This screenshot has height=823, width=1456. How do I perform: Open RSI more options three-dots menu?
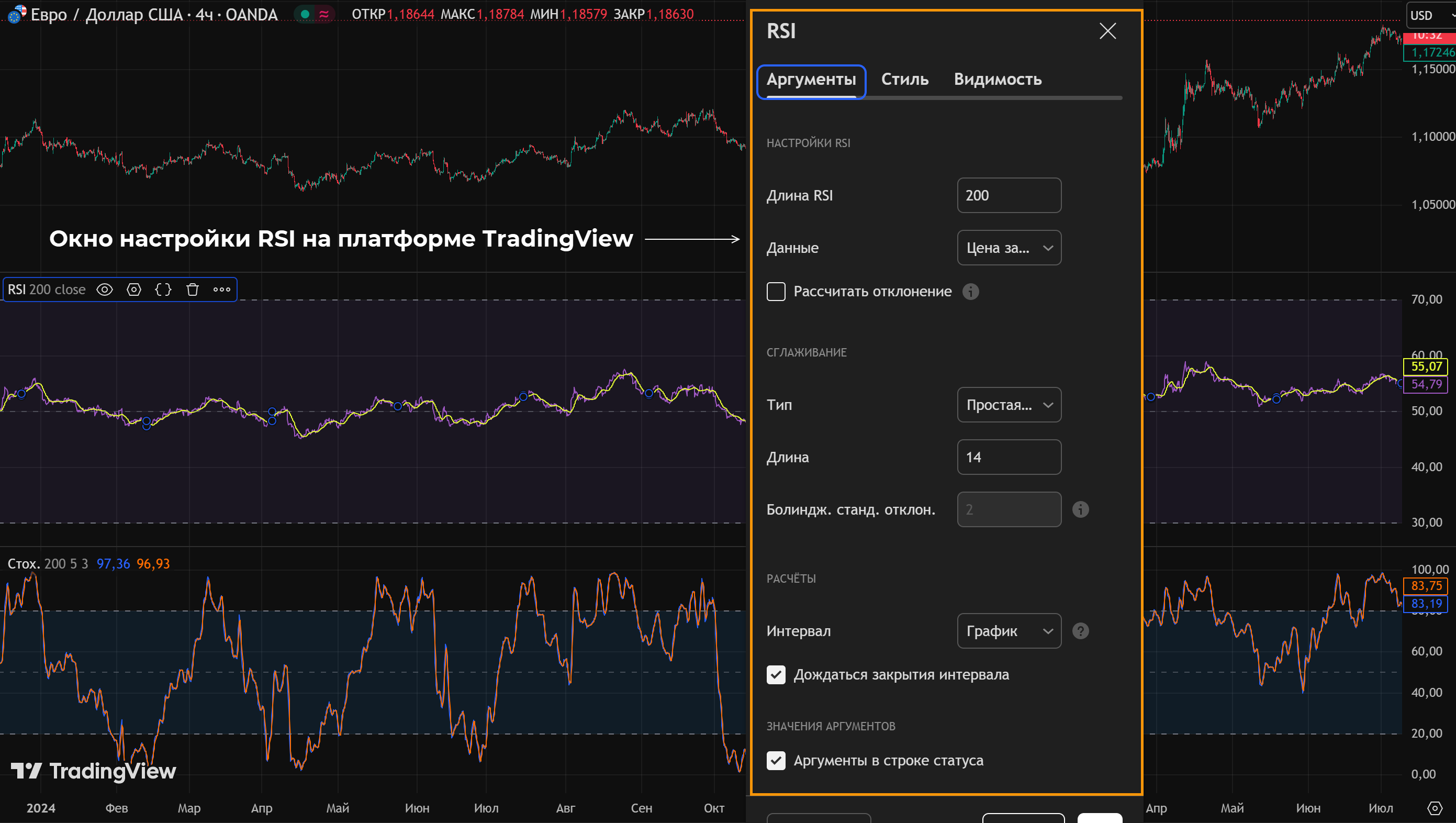[x=221, y=290]
